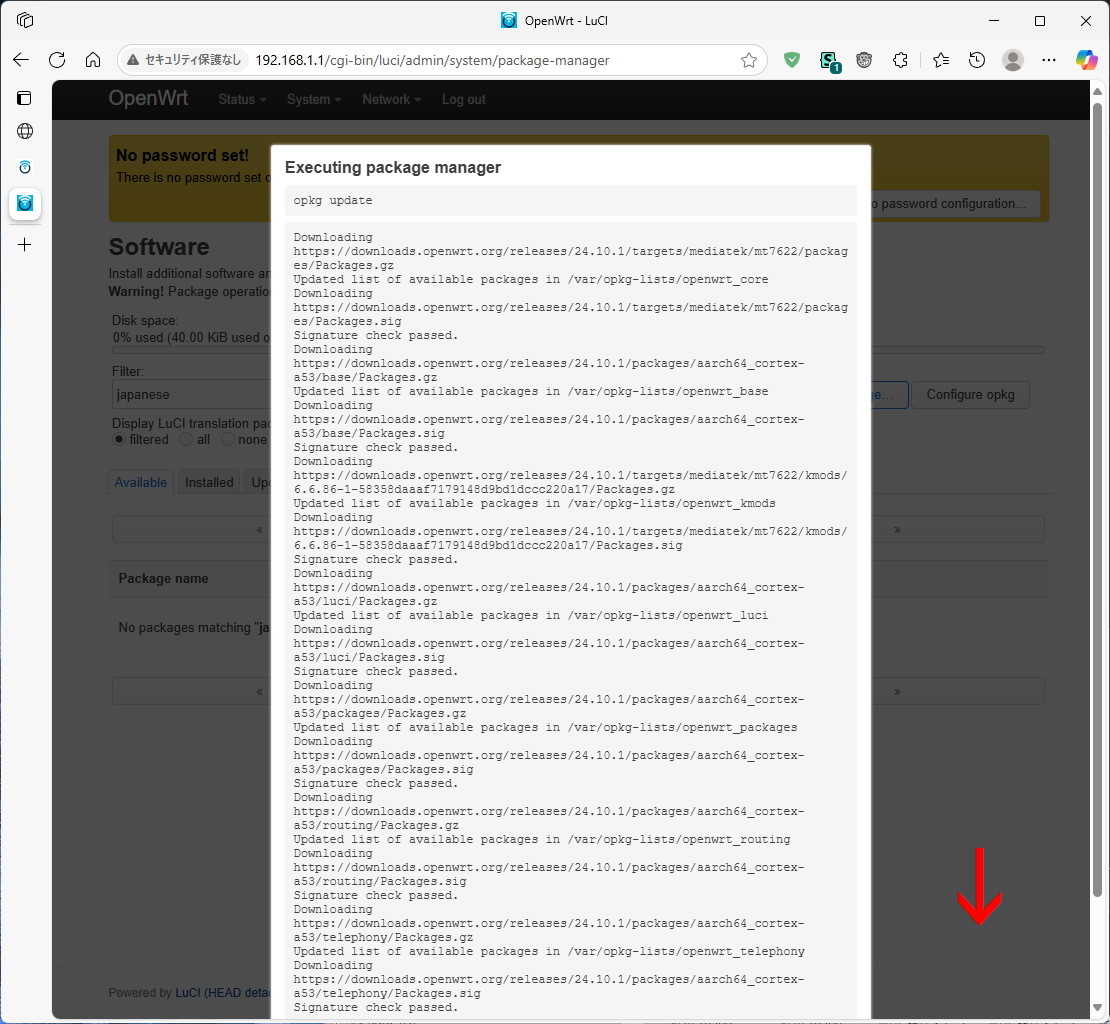Click the browser profile avatar
The image size is (1110, 1024).
click(1012, 60)
